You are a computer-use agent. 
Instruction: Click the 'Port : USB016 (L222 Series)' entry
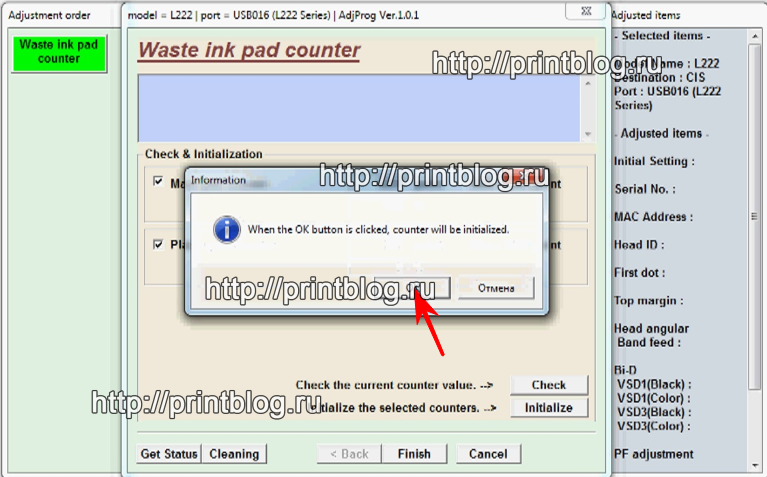(x=668, y=98)
